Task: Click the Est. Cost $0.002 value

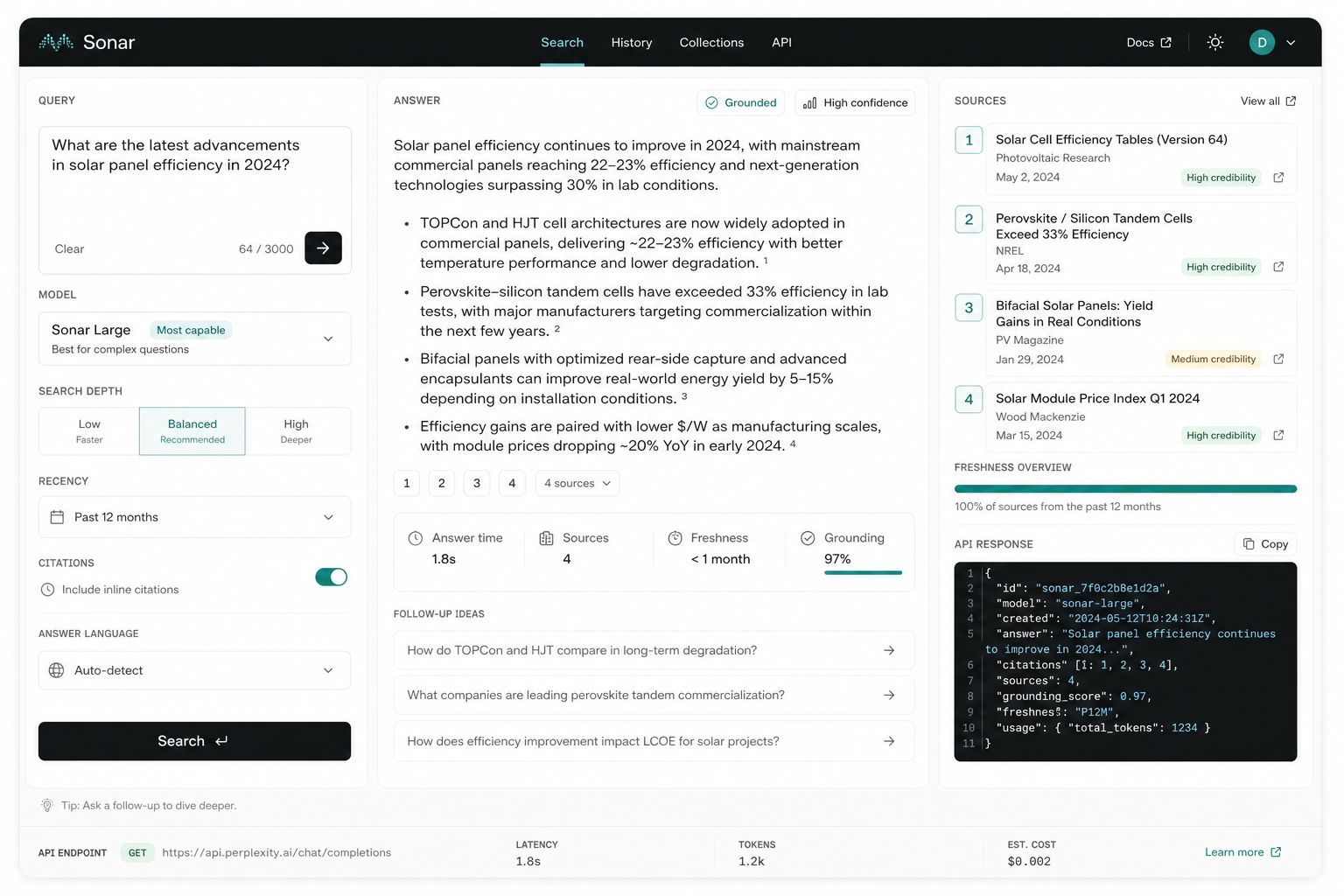Action: 1029,861
